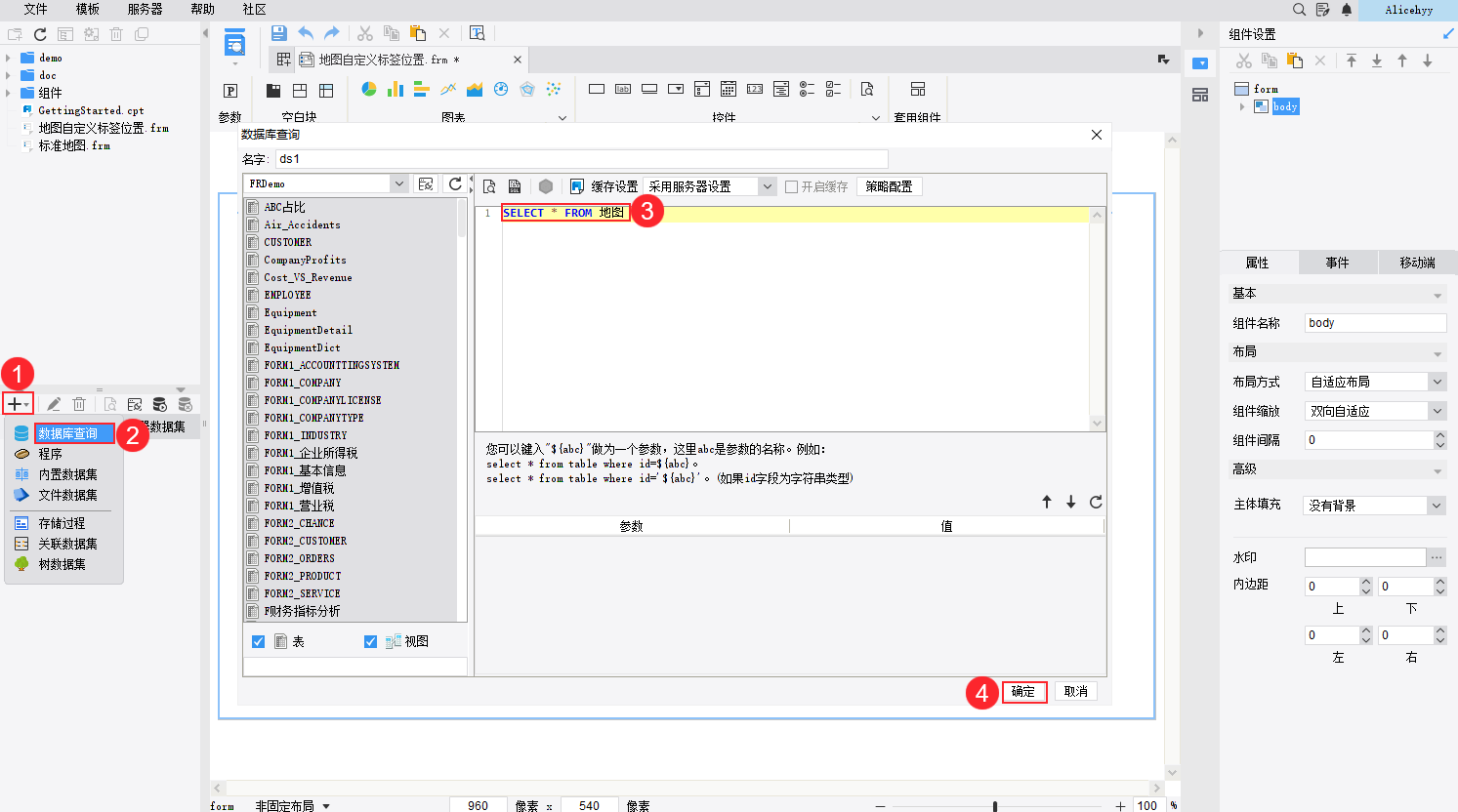1458x812 pixels.
Task: Click the save icon in the top toolbar
Action: [x=278, y=33]
